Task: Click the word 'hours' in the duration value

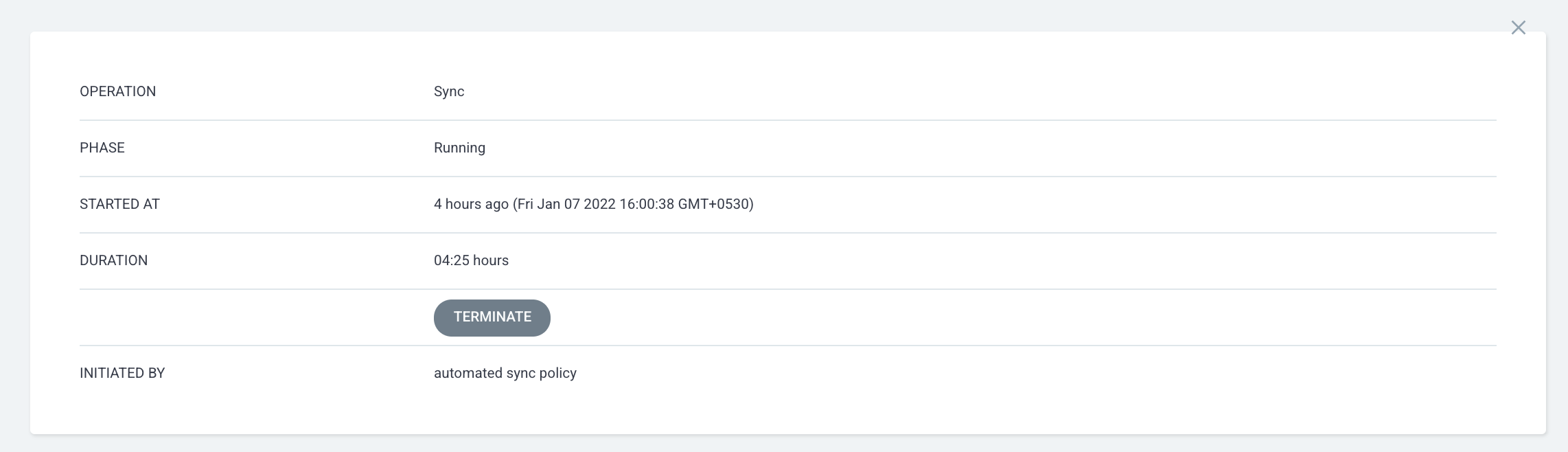Action: tap(490, 260)
